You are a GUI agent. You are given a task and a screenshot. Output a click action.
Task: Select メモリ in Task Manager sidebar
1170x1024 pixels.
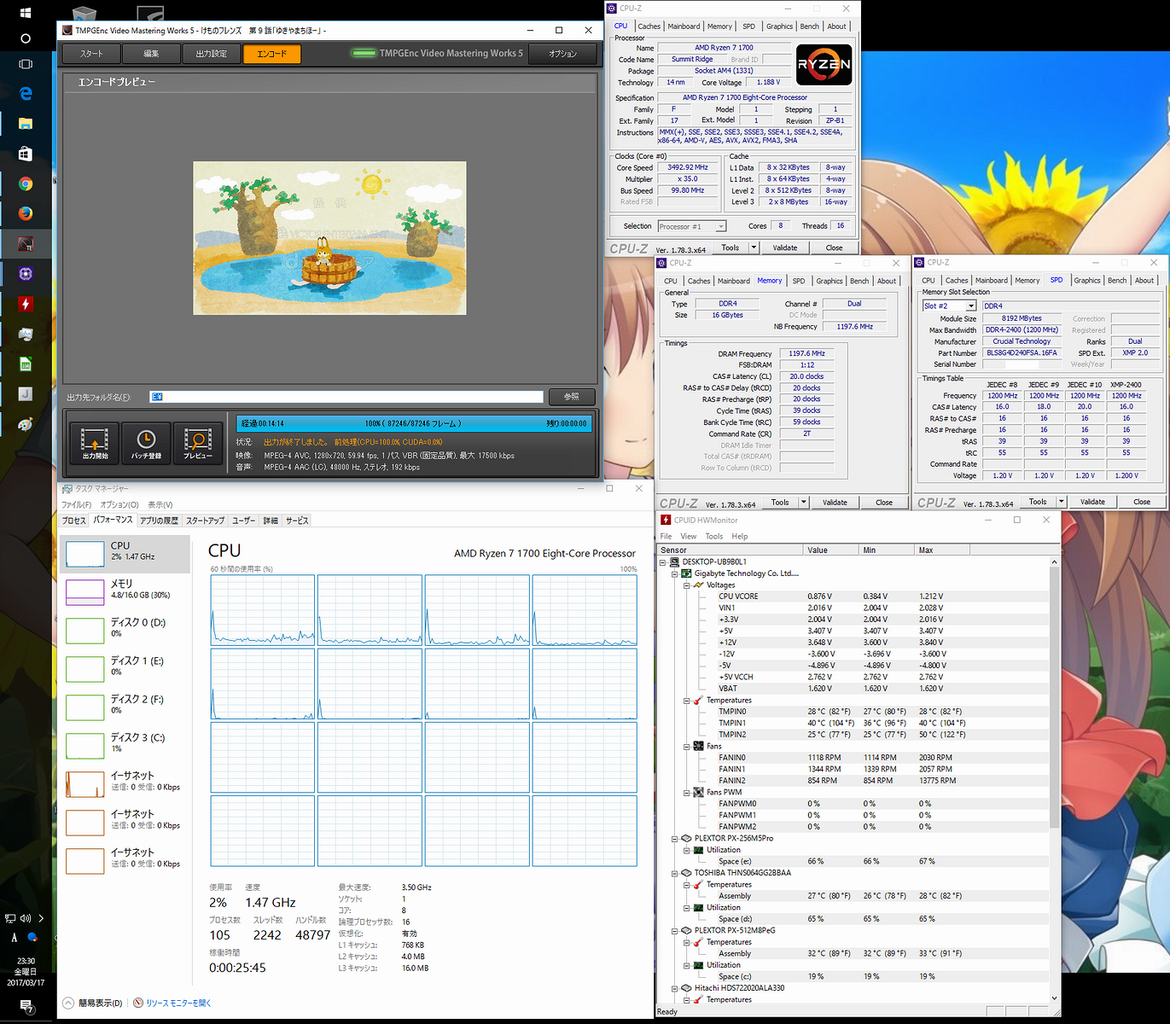tap(125, 592)
